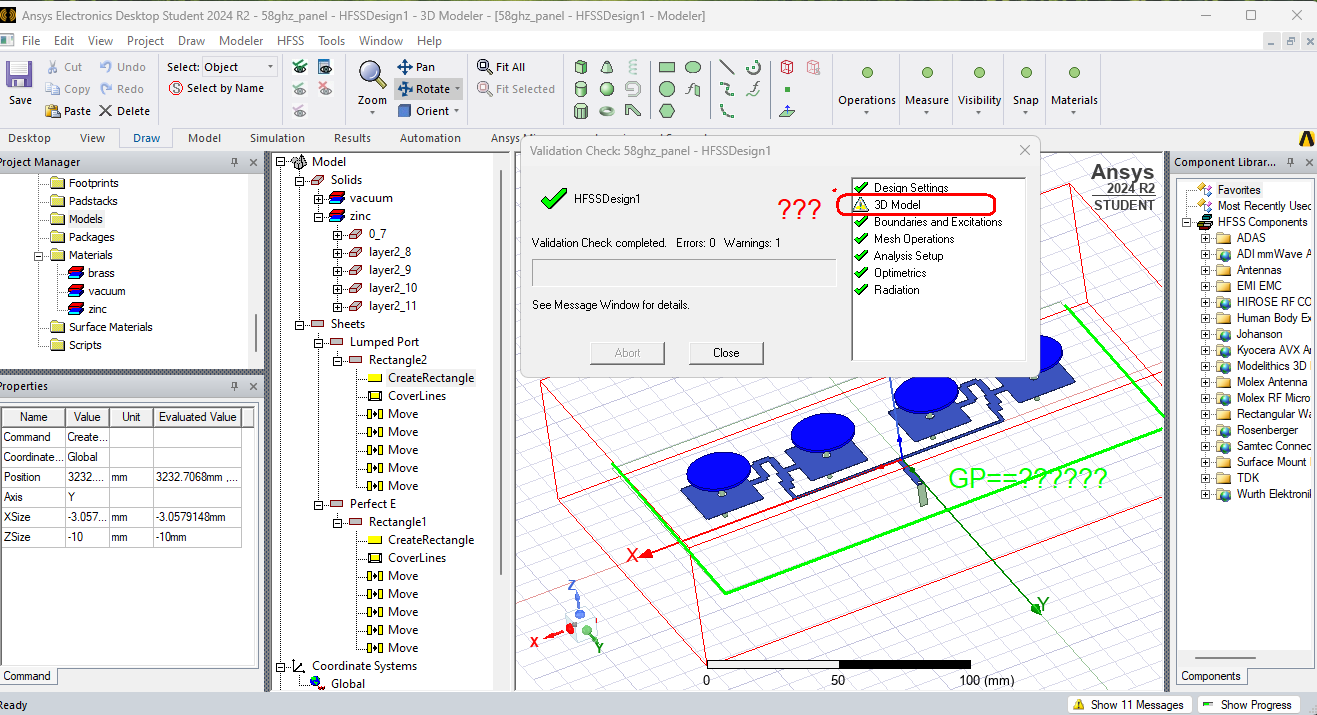Select the Draw Sphere tool
The image size is (1317, 715).
click(x=607, y=88)
